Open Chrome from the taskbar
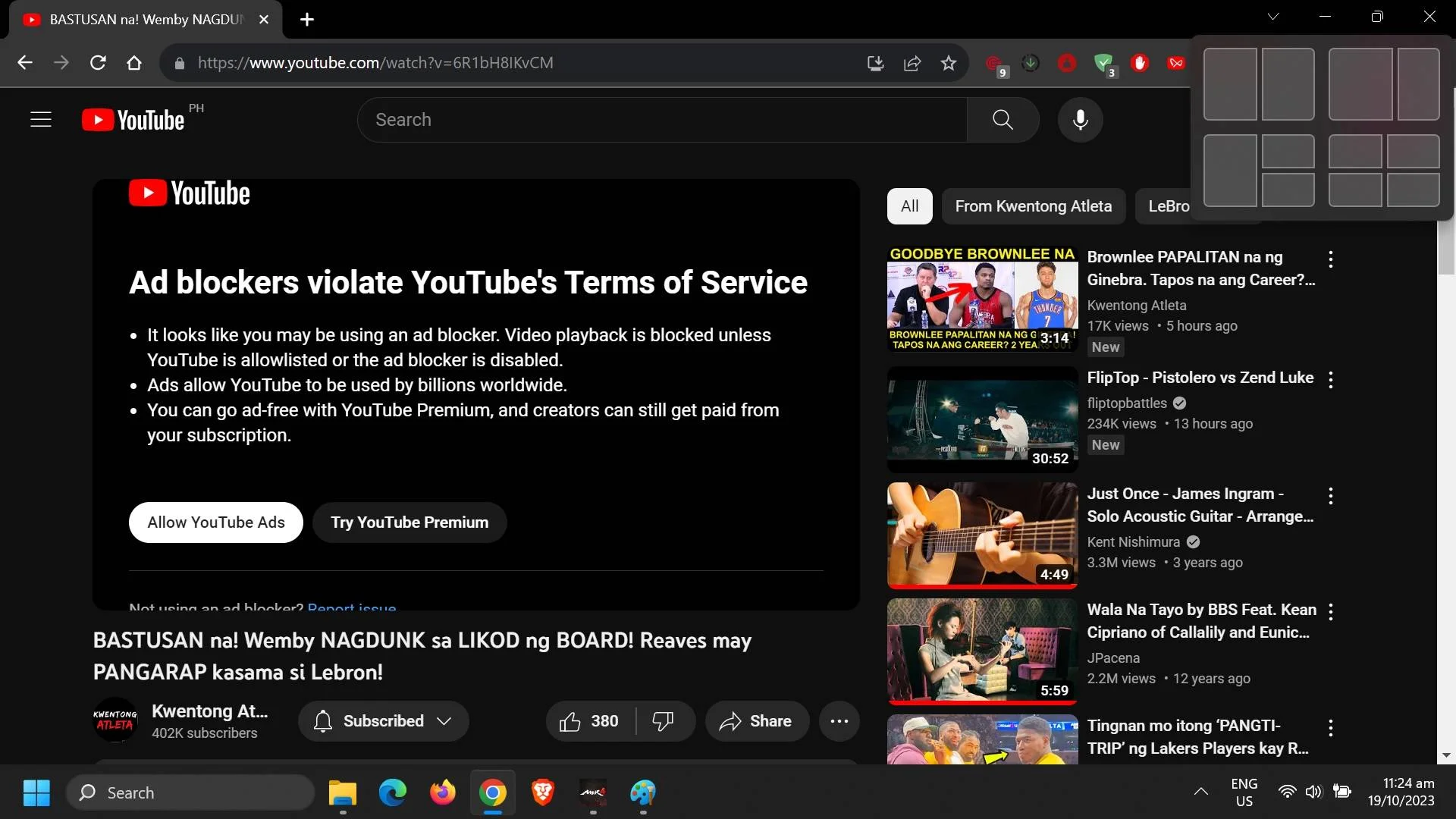Screen dimensions: 1456x819 point(493,792)
